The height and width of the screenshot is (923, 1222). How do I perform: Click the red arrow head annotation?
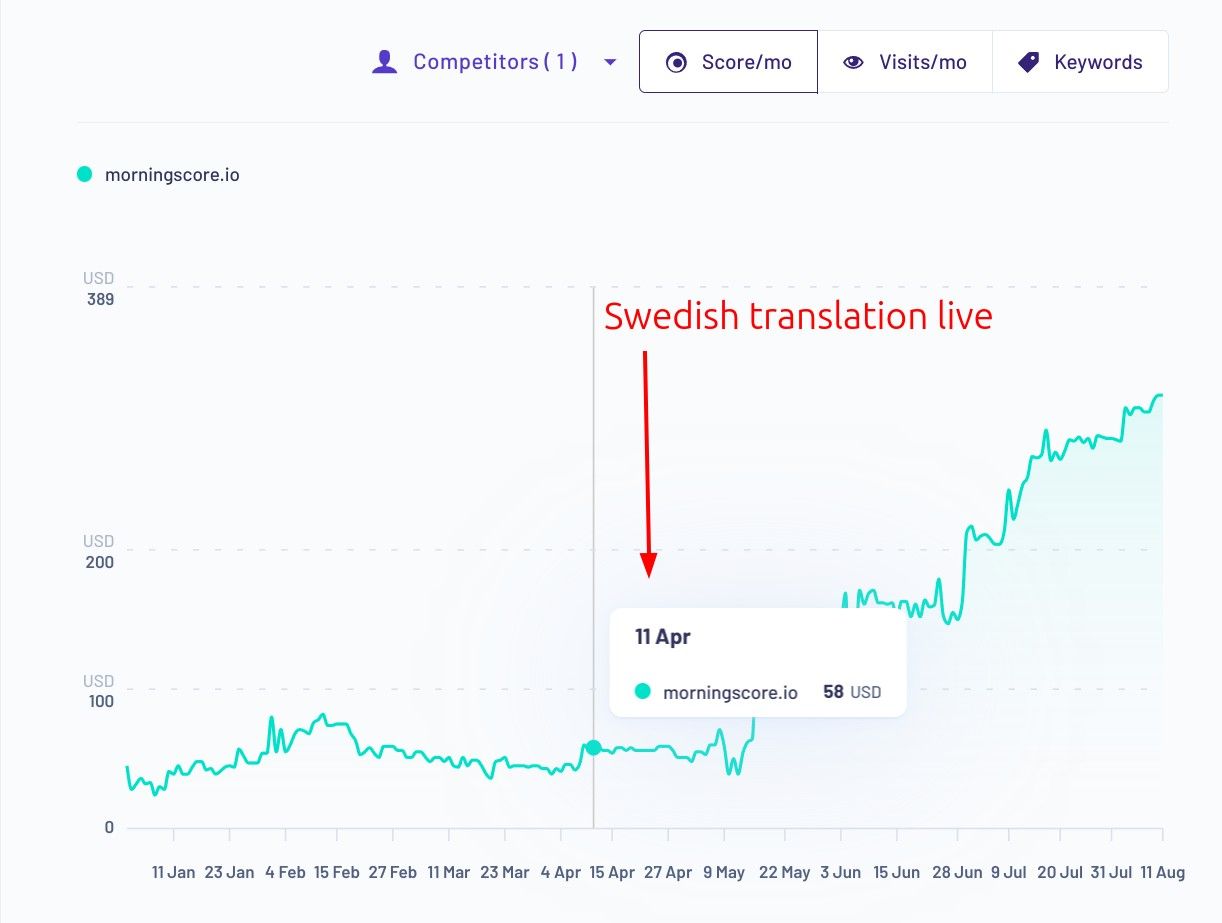pyautogui.click(x=649, y=568)
